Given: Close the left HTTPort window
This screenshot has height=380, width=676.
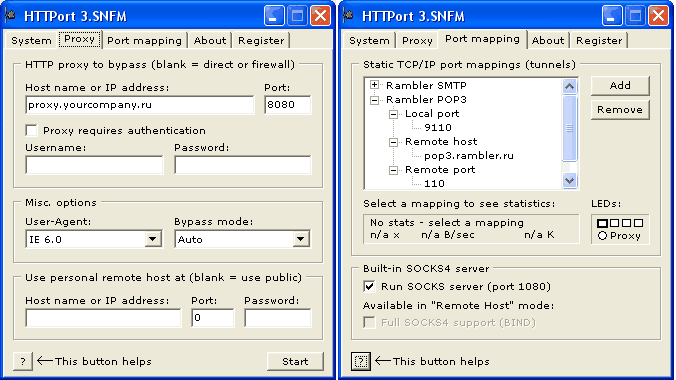Looking at the screenshot, I should [320, 16].
